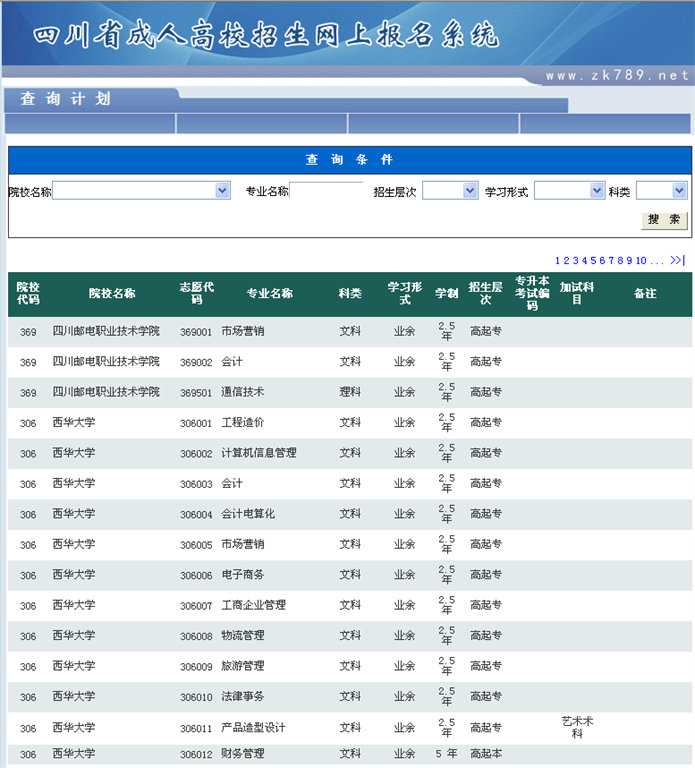Click the 306011 产品造型设计 entry

click(x=252, y=727)
